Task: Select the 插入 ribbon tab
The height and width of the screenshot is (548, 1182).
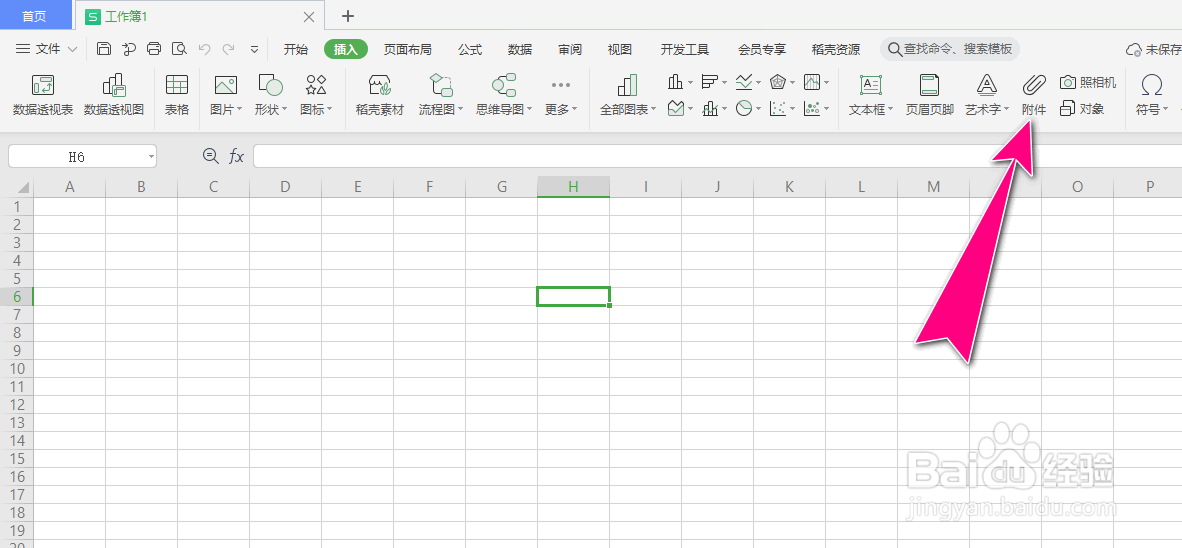Action: (x=346, y=50)
